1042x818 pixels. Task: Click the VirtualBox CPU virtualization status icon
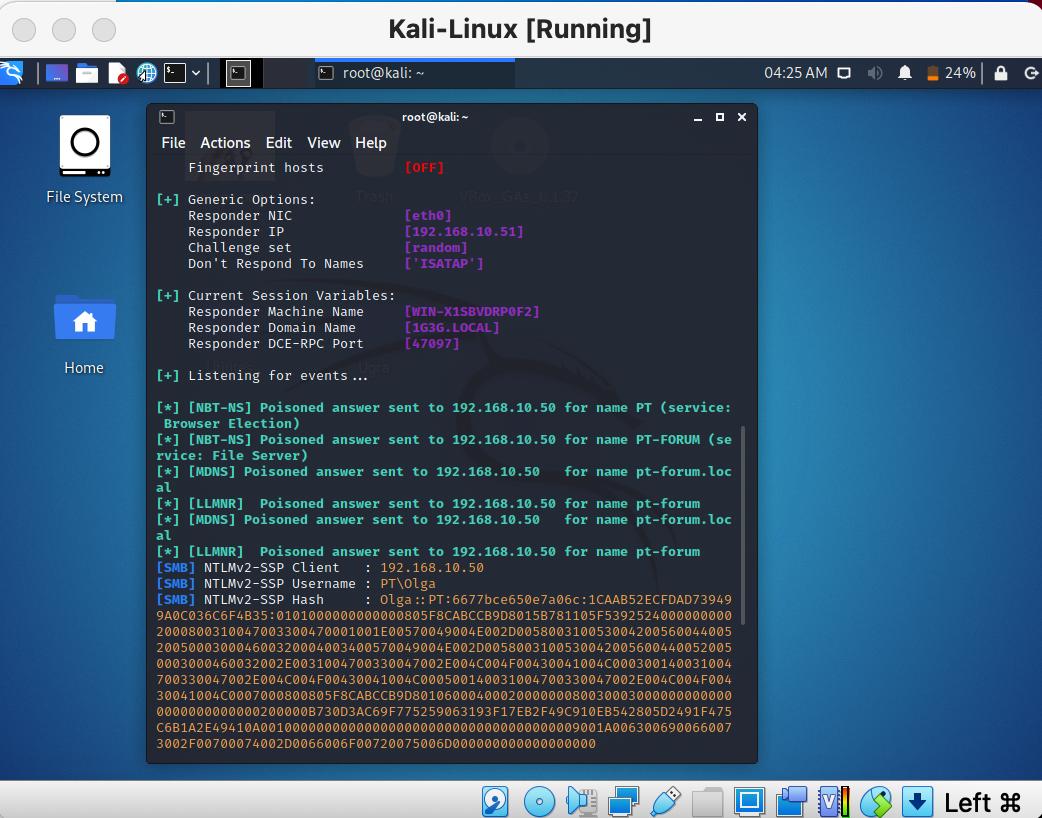pos(833,802)
